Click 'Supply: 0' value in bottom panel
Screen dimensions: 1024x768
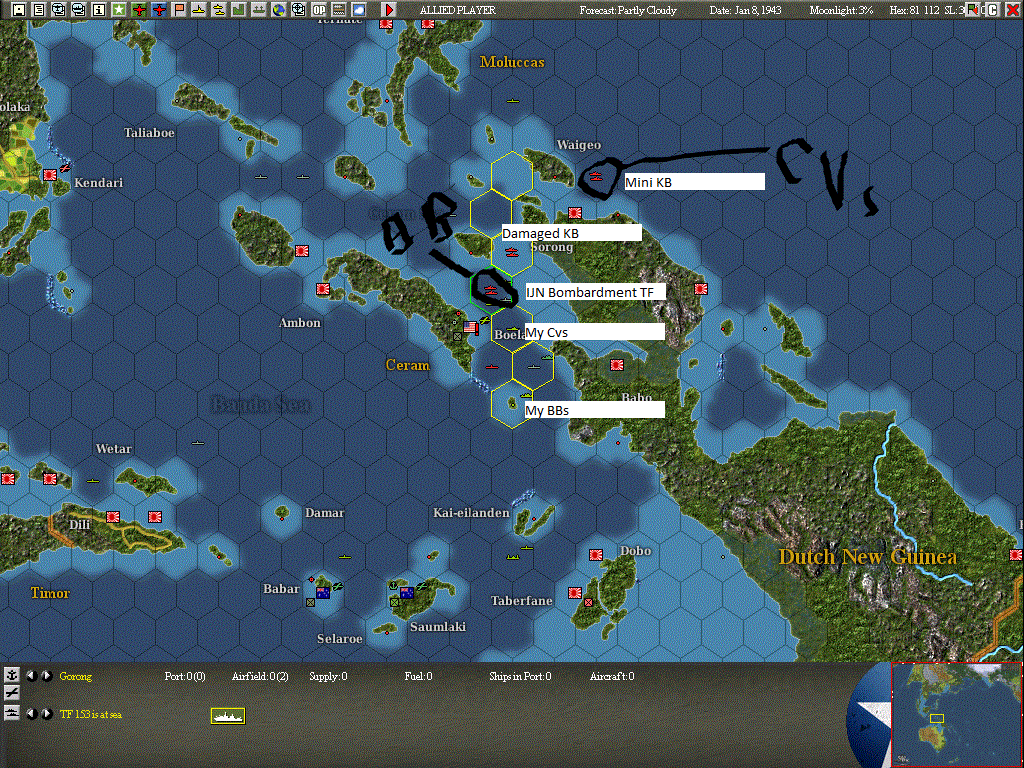(328, 676)
